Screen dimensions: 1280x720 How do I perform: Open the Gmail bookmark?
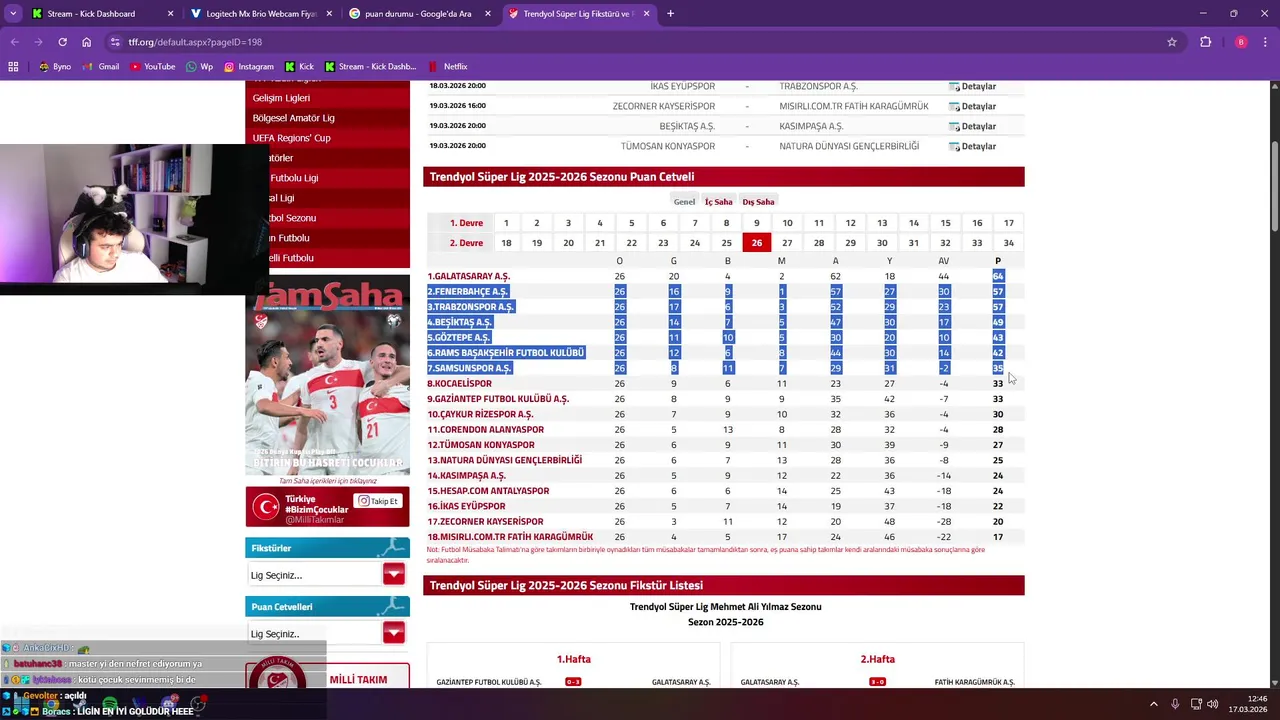pos(101,66)
